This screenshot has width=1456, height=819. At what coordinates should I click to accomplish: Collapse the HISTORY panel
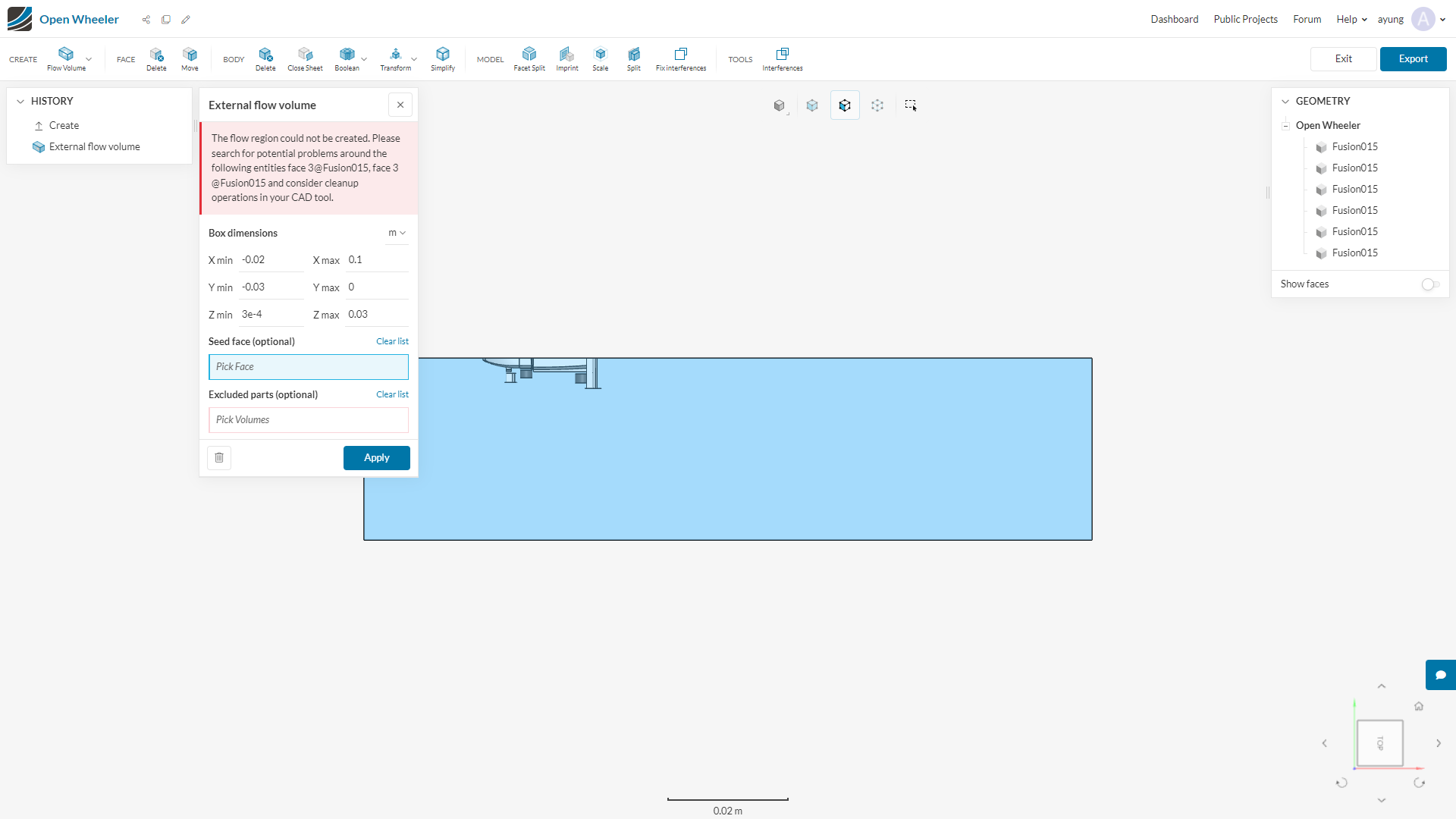pyautogui.click(x=20, y=101)
